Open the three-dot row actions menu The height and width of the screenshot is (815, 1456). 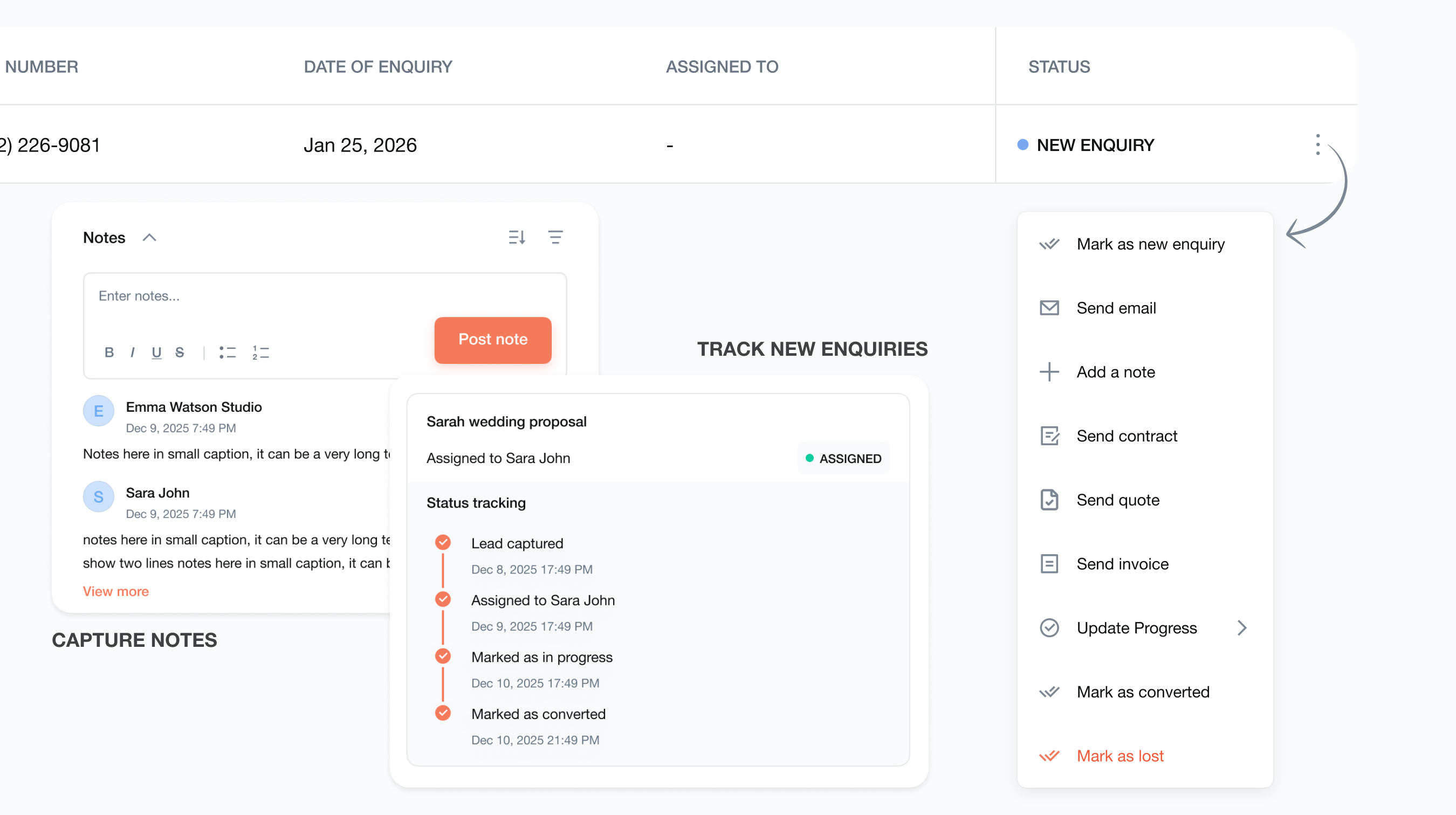click(1317, 145)
